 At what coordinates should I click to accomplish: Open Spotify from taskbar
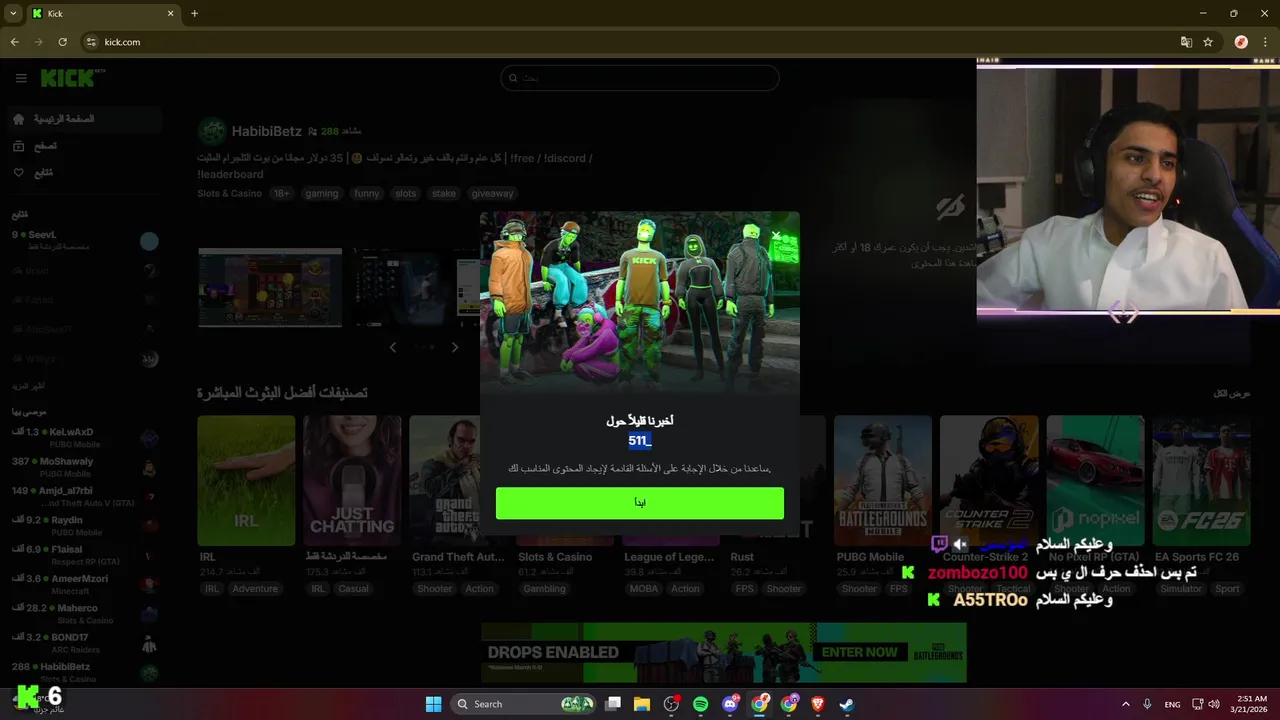click(x=701, y=704)
